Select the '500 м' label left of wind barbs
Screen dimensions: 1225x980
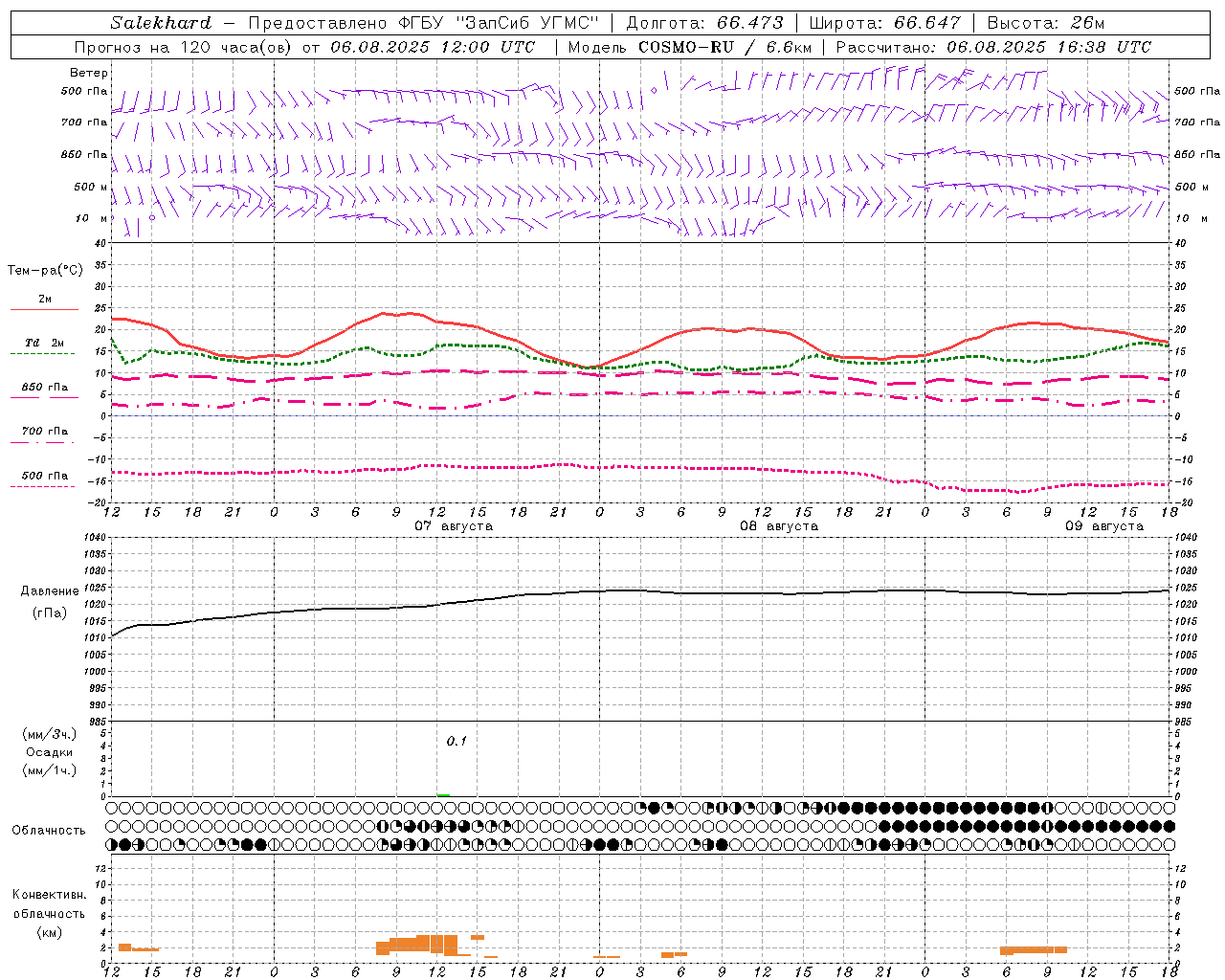pos(91,187)
